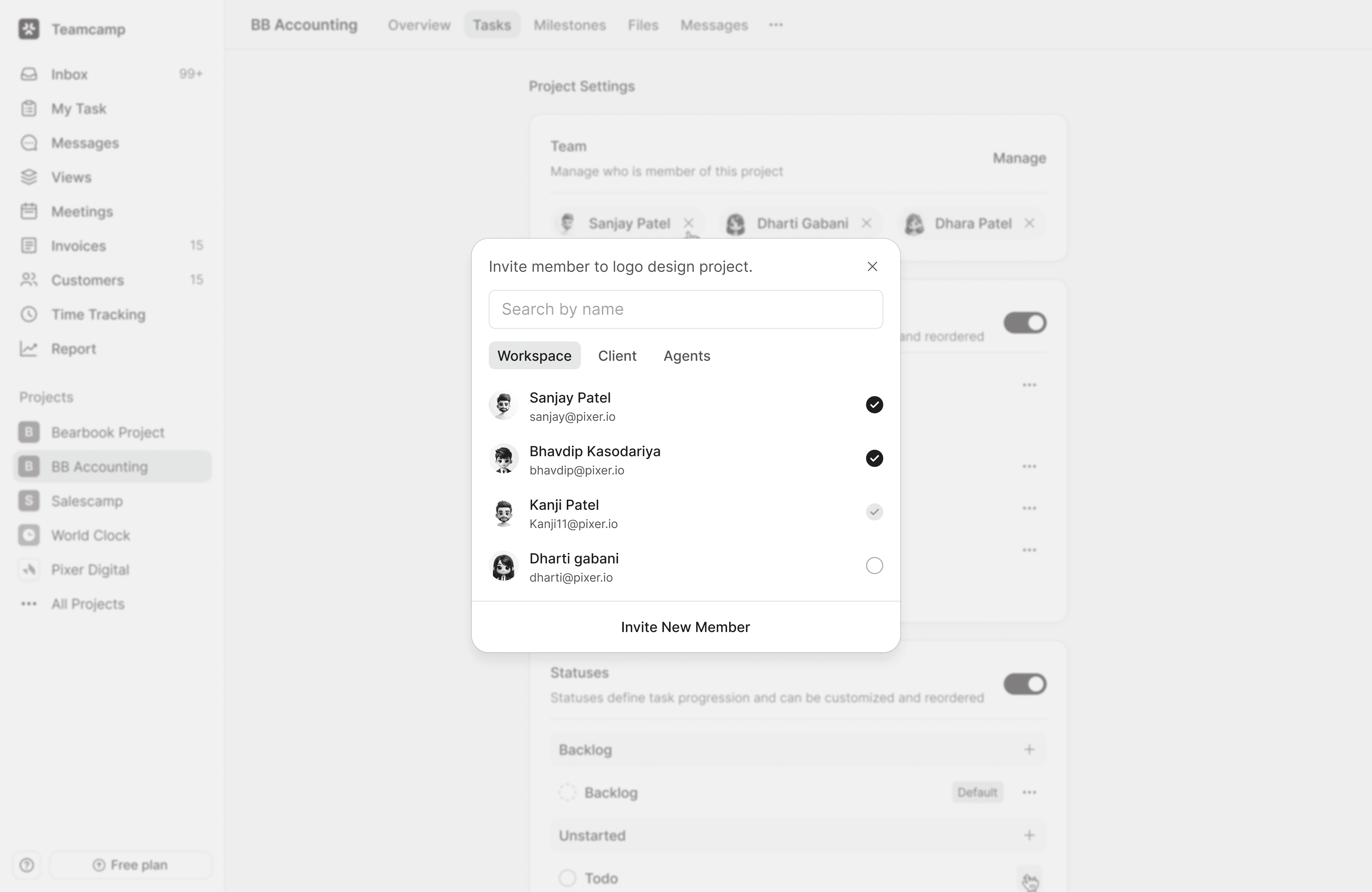Switch to the Agents filter tab

[687, 356]
